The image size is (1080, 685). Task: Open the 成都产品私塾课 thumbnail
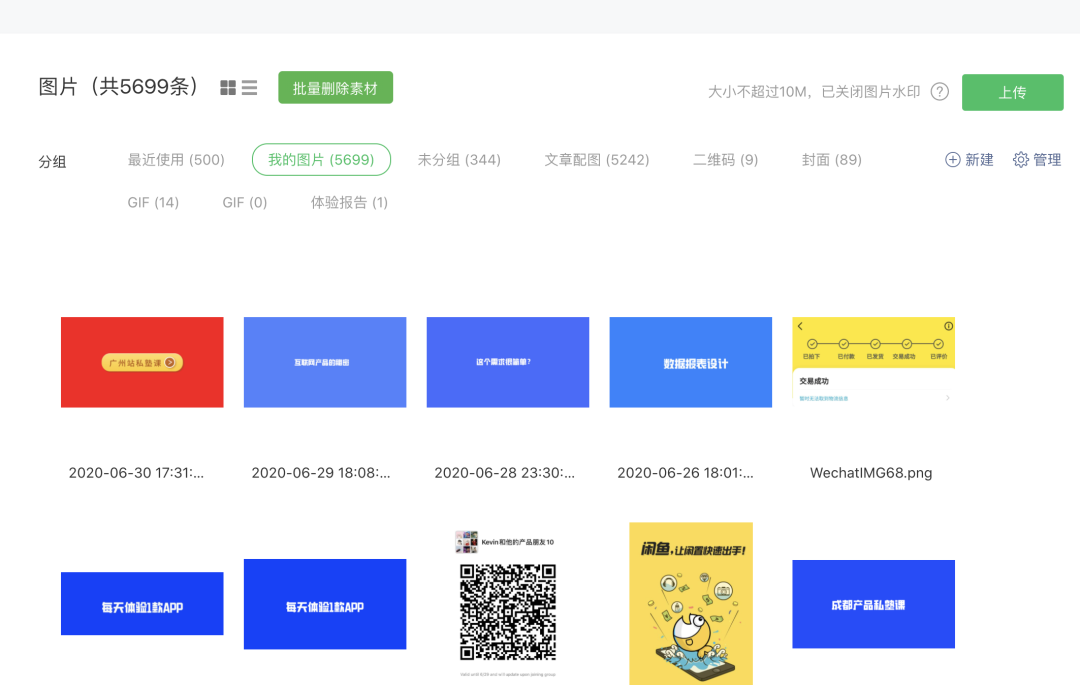(873, 604)
